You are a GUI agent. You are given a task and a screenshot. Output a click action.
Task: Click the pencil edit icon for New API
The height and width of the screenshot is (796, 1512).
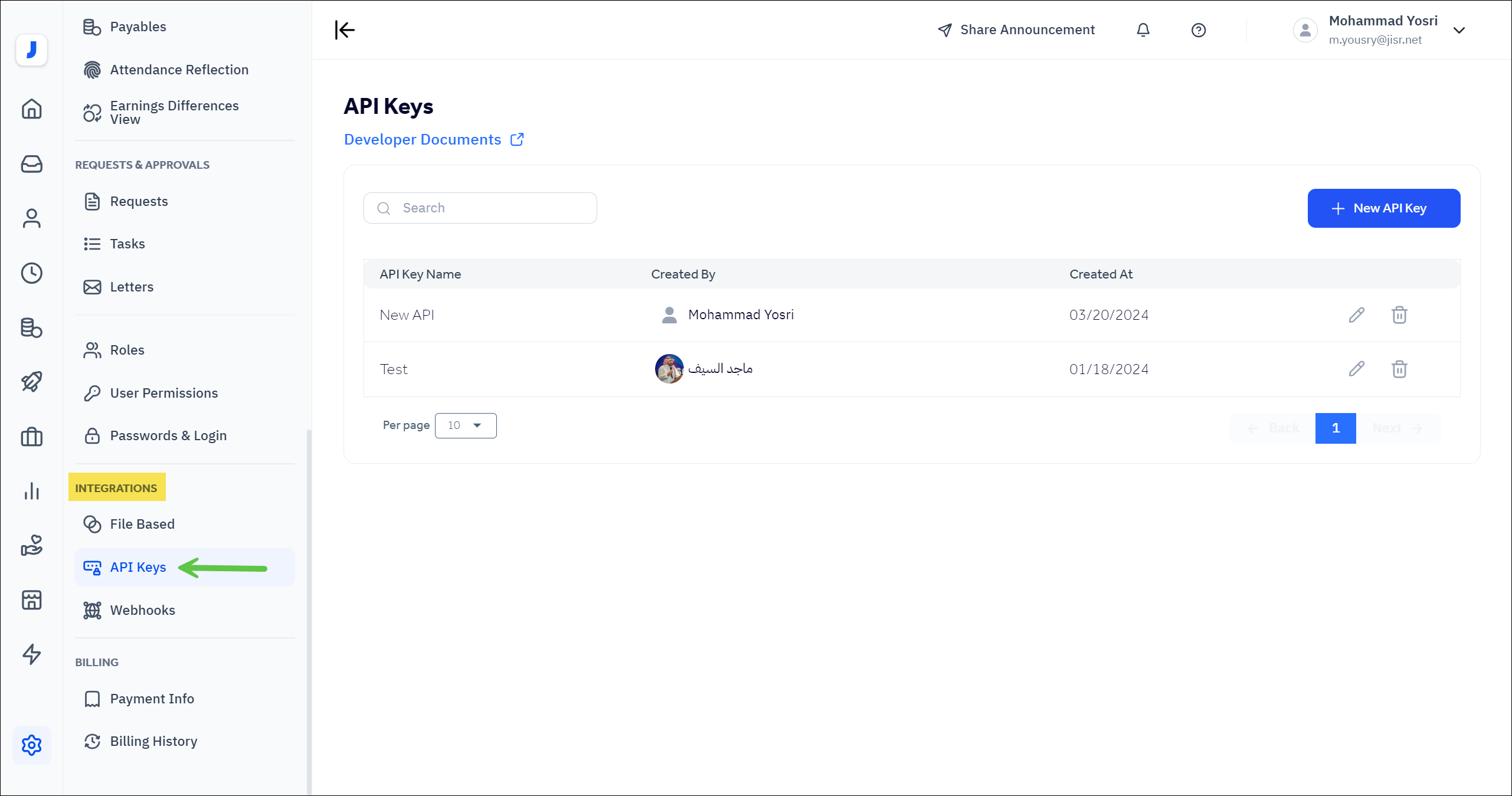coord(1356,315)
